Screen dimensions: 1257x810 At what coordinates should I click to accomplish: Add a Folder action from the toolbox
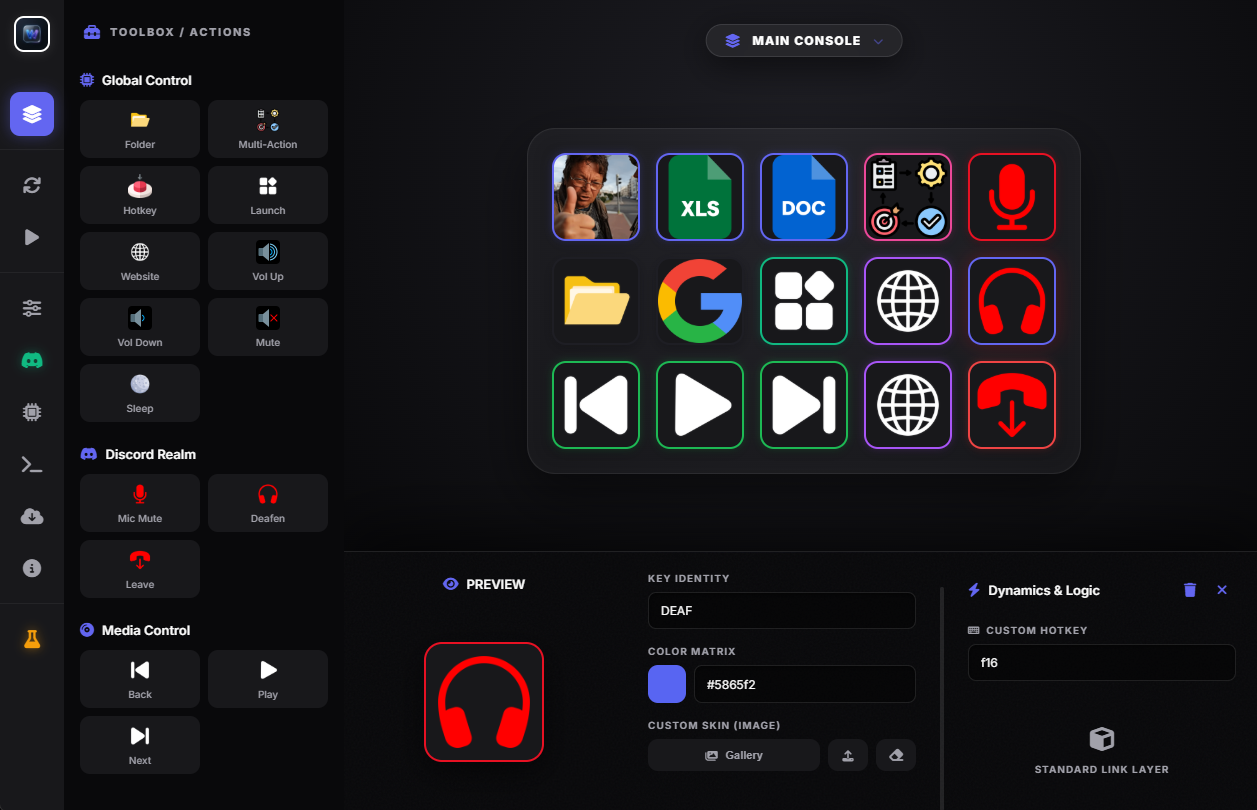coord(140,129)
